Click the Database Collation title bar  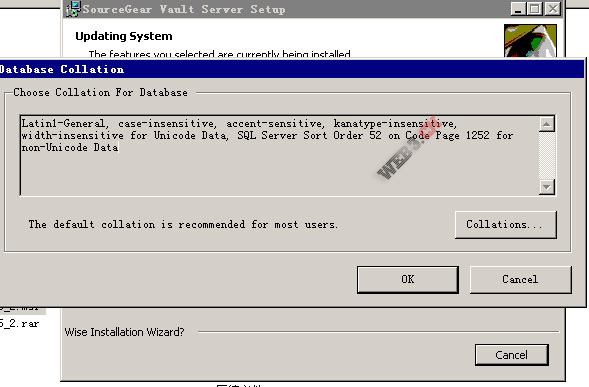click(x=292, y=70)
